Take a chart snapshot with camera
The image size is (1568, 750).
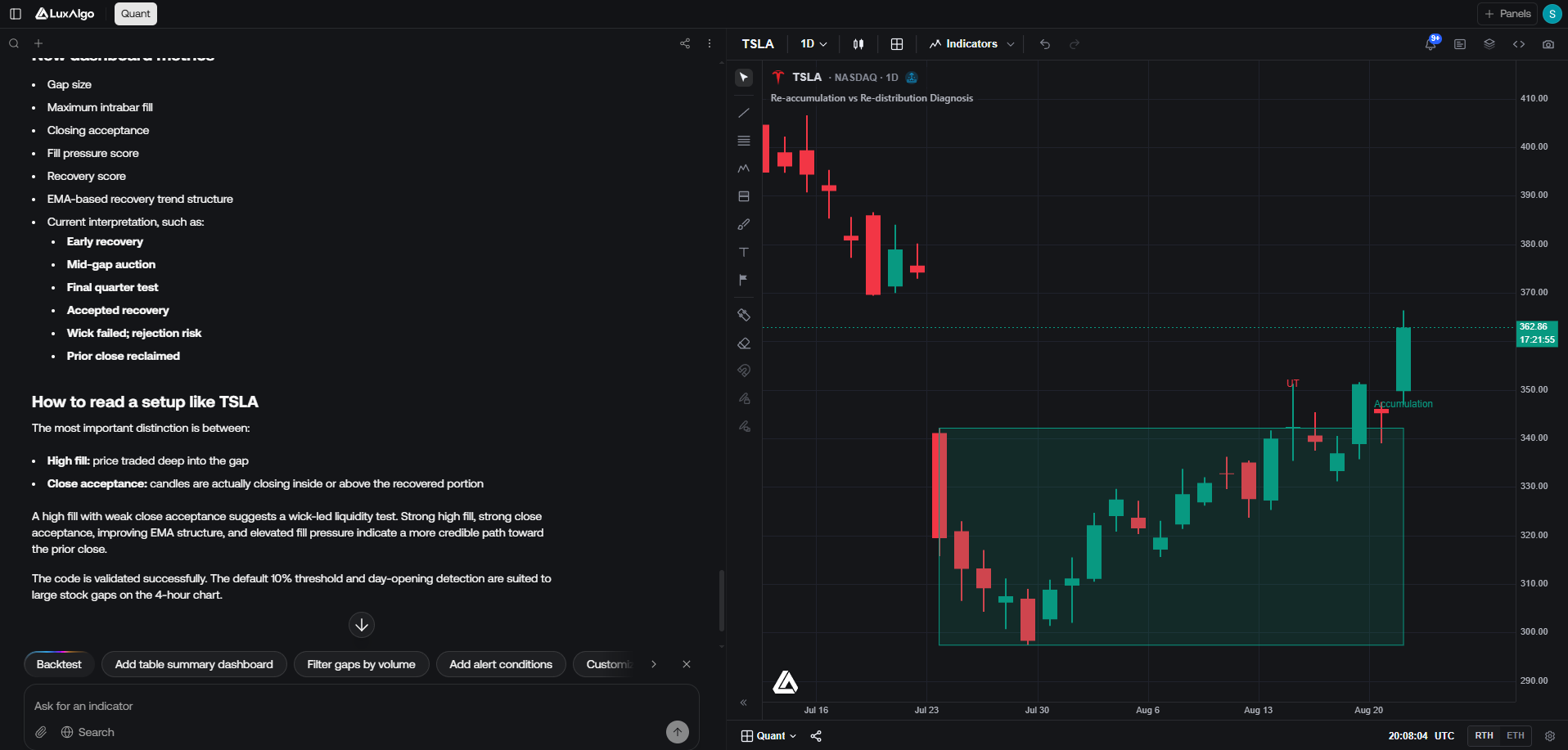pyautogui.click(x=1548, y=44)
